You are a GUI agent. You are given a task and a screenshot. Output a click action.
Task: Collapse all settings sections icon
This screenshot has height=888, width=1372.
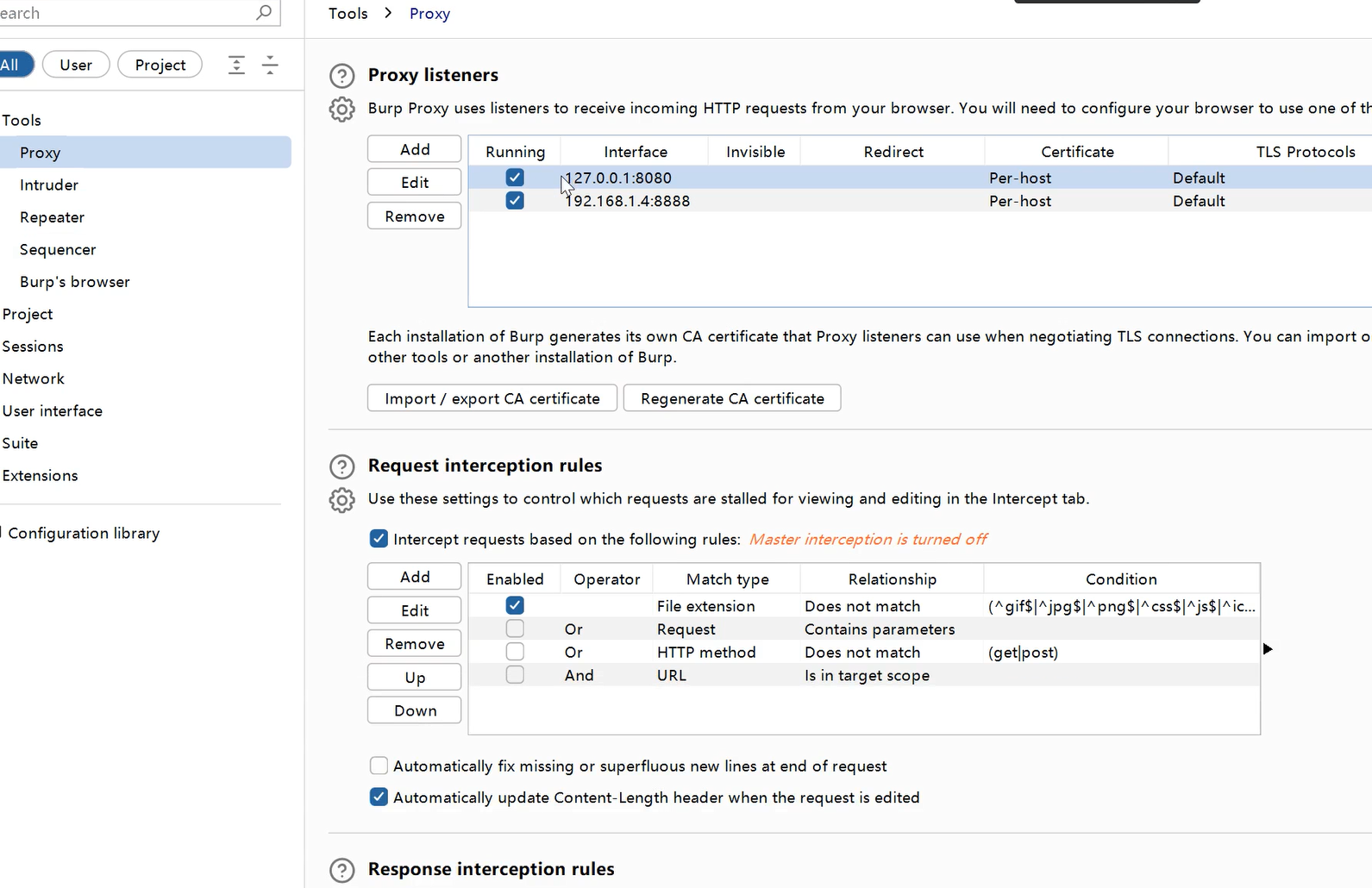coord(270,65)
